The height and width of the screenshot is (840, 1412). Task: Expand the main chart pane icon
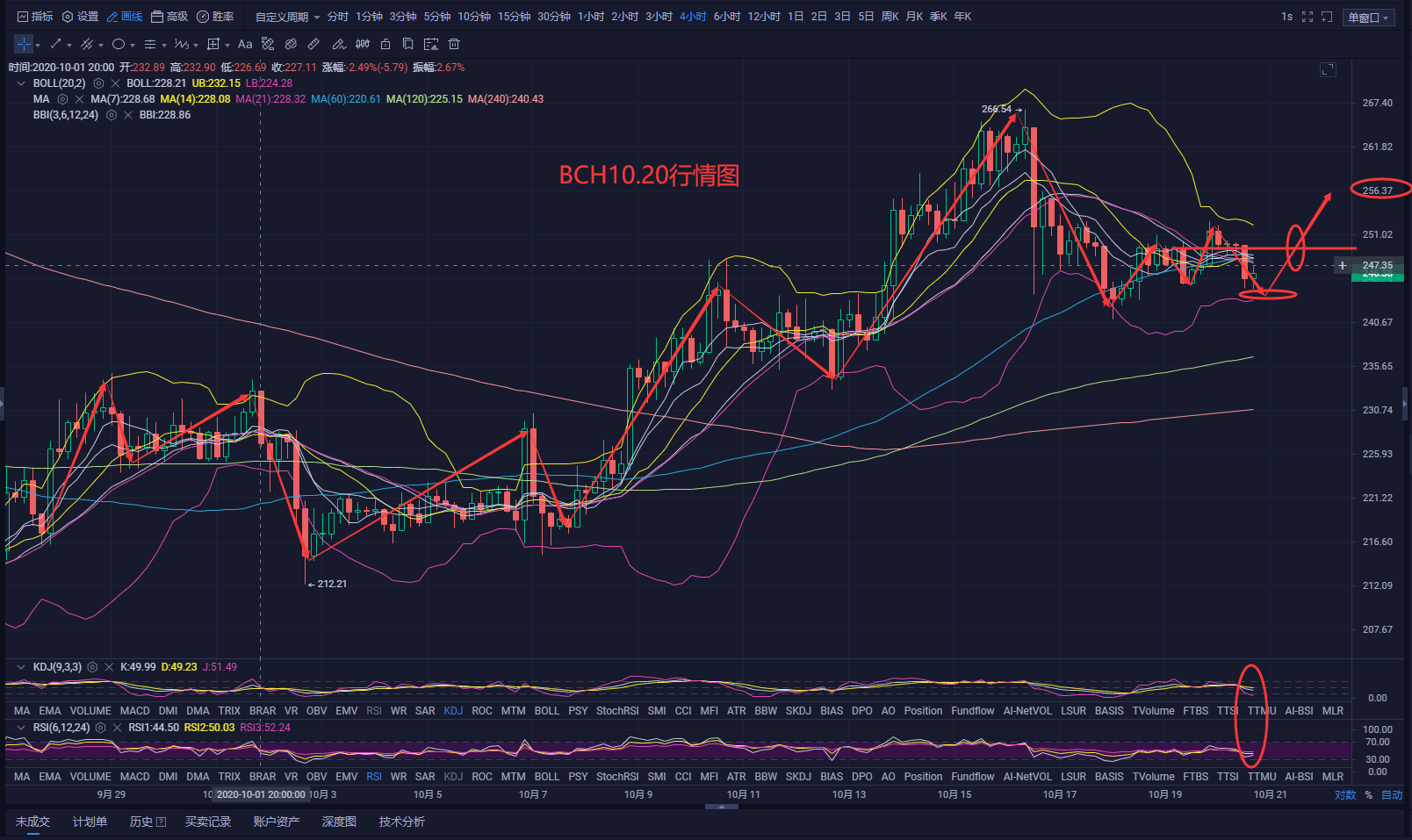tap(1328, 69)
